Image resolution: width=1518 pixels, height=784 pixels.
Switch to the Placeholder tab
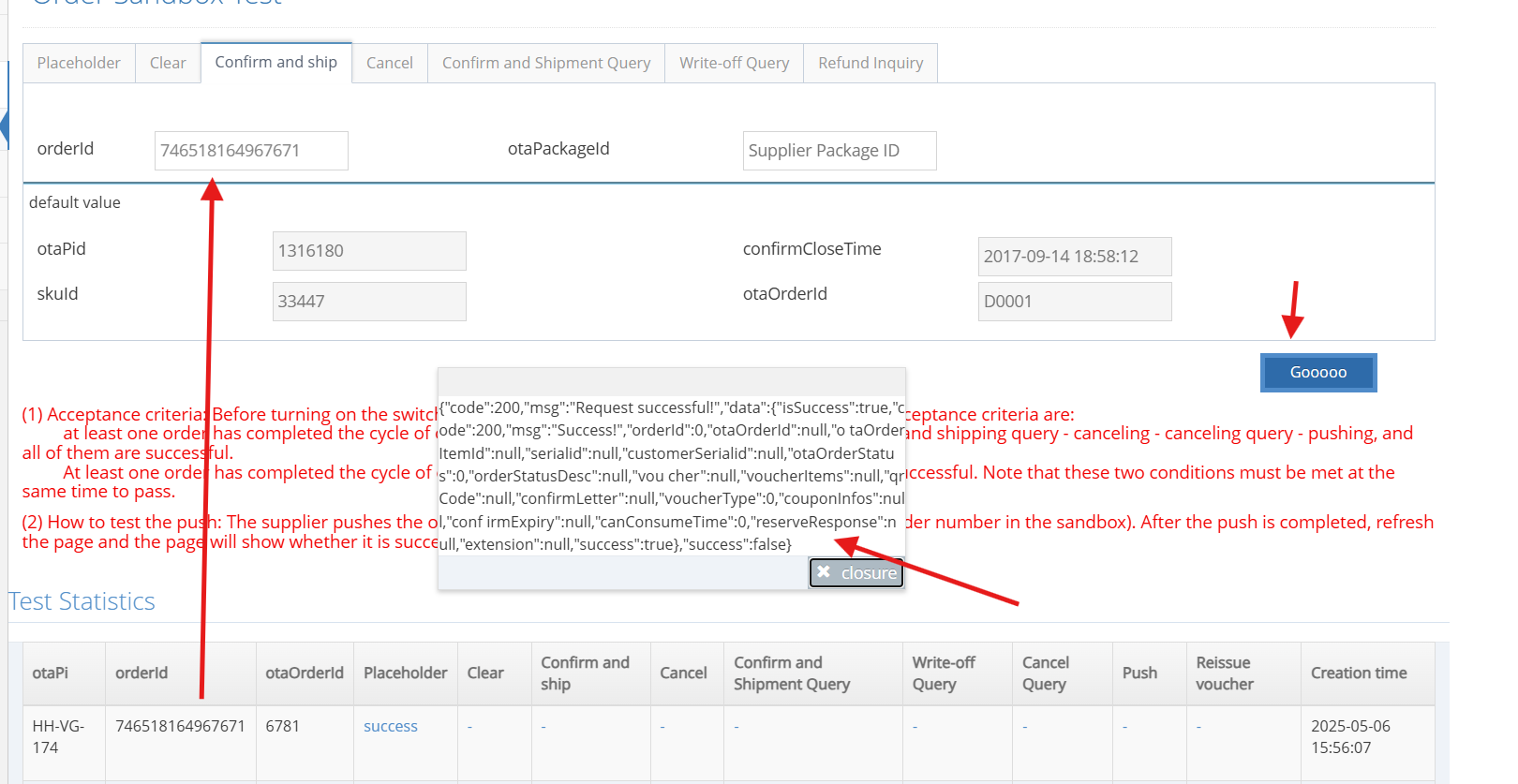pos(79,63)
